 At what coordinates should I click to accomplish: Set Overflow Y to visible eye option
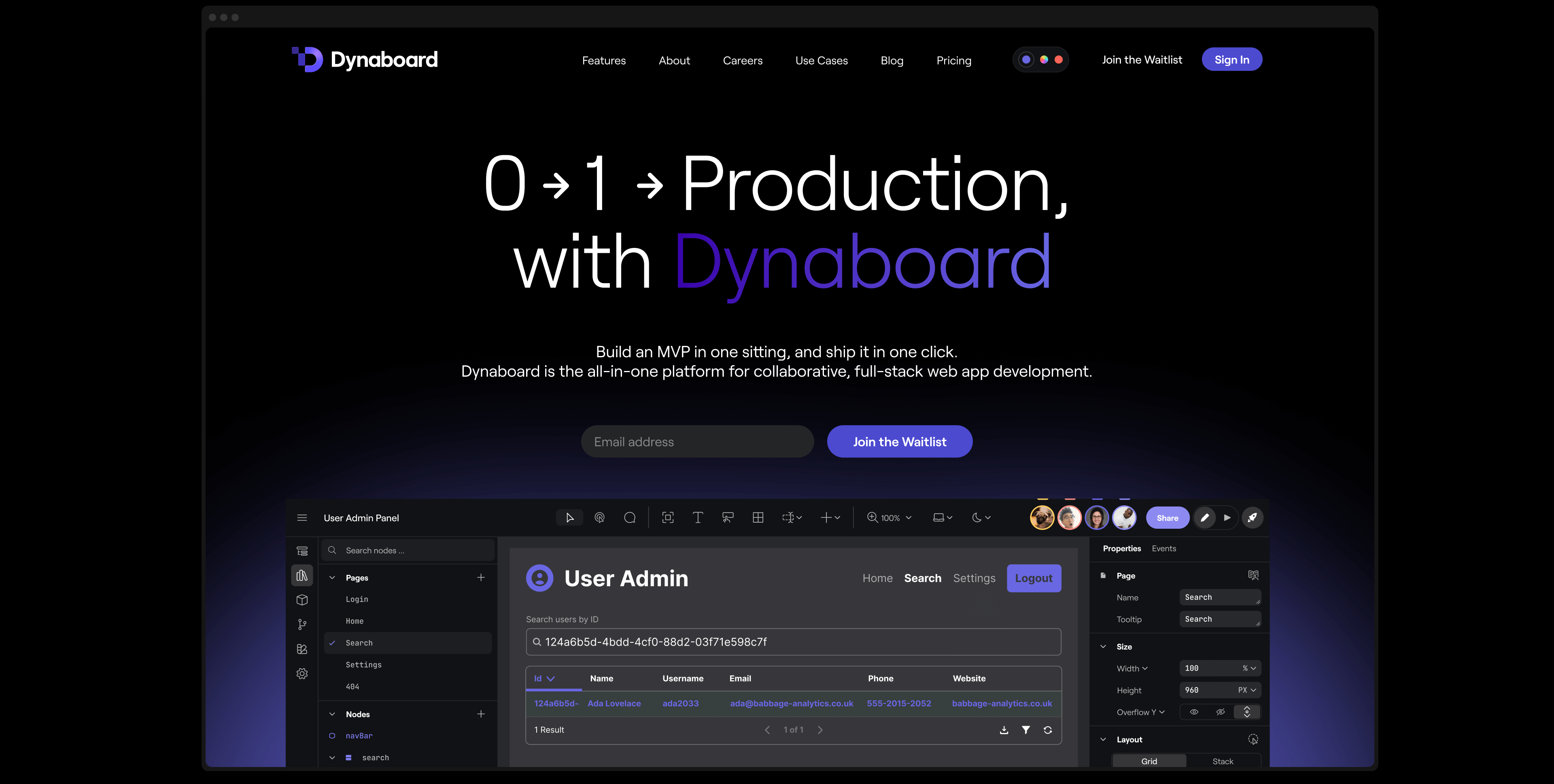coord(1194,712)
